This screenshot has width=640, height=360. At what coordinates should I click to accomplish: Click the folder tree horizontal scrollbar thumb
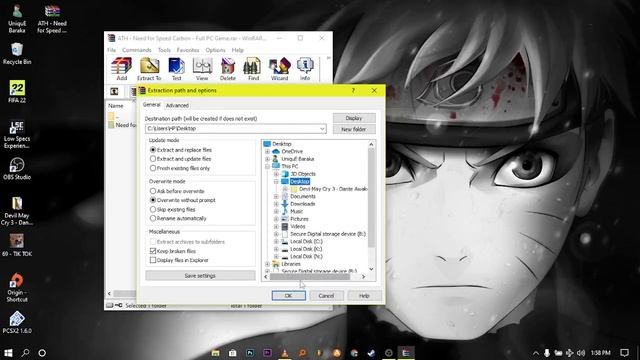(x=310, y=277)
